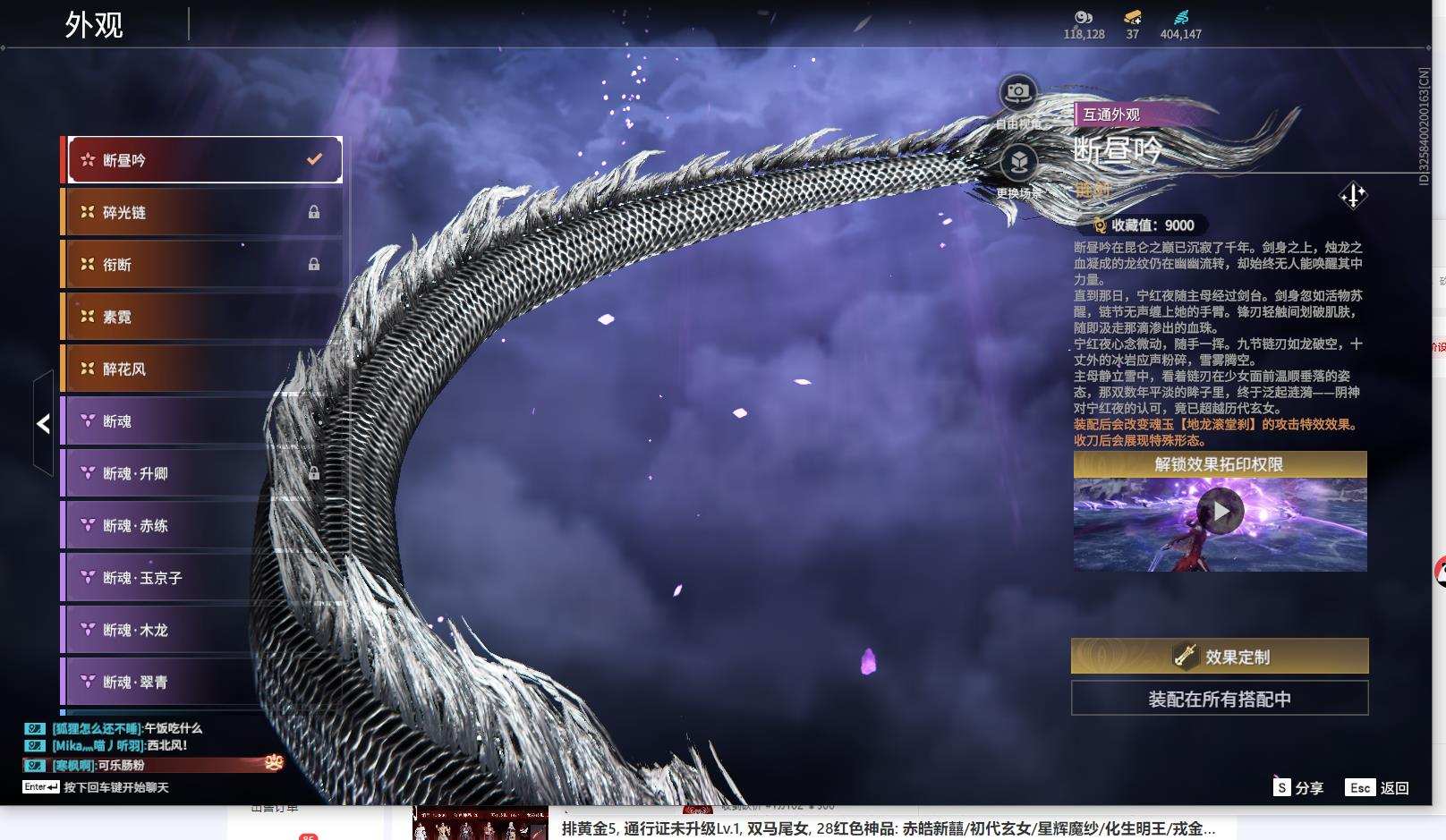Image resolution: width=1446 pixels, height=840 pixels.
Task: Click the sparkling sword diamond icon
Action: click(x=1353, y=195)
